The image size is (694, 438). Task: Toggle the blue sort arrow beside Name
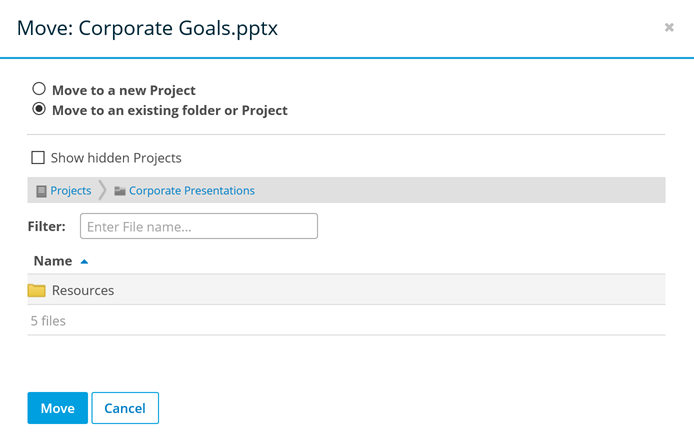(x=84, y=261)
